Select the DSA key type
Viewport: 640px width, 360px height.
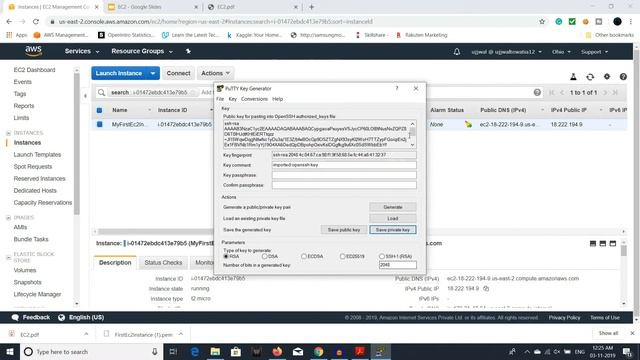click(264, 256)
